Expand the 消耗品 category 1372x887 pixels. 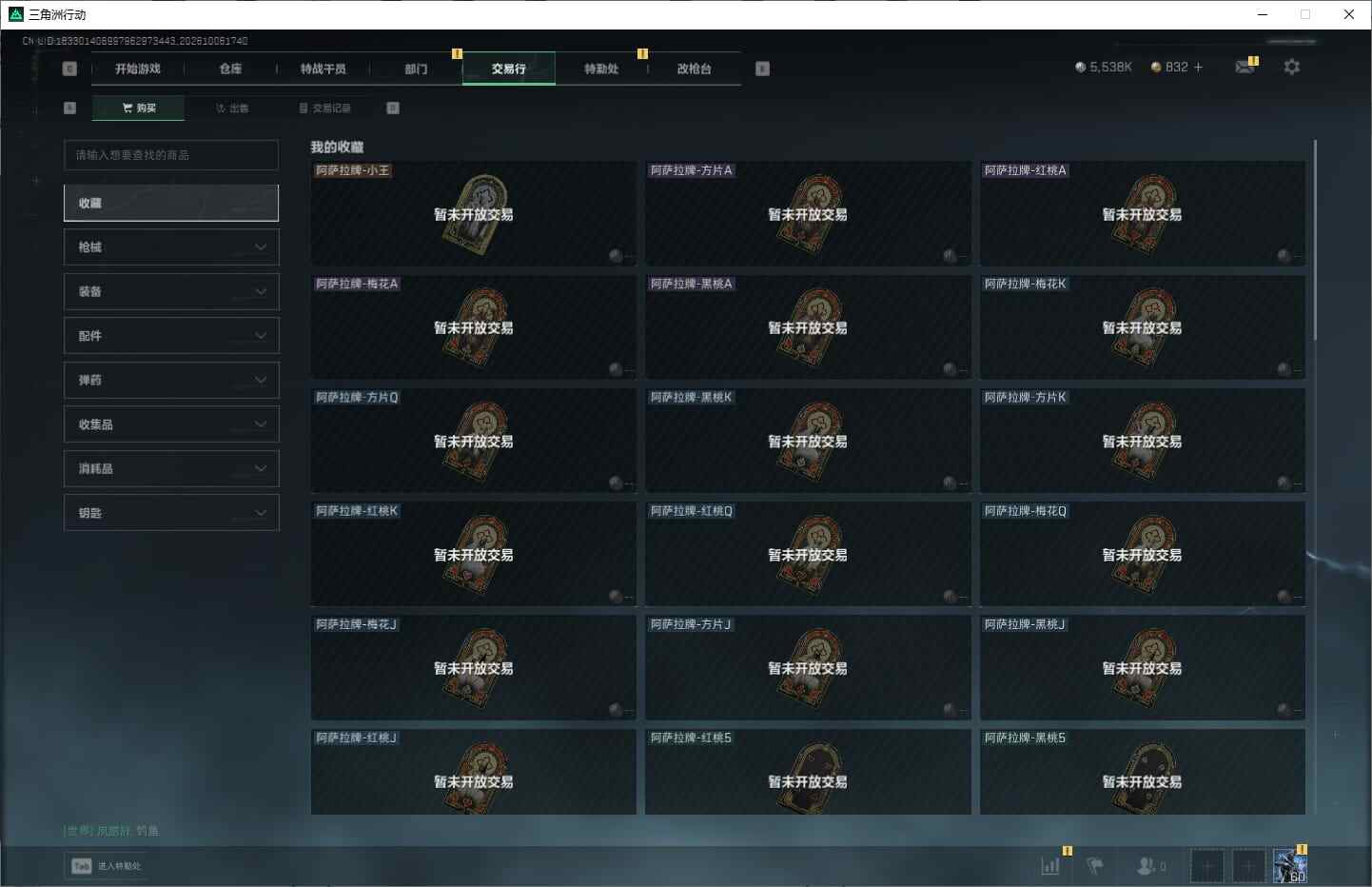click(x=171, y=468)
